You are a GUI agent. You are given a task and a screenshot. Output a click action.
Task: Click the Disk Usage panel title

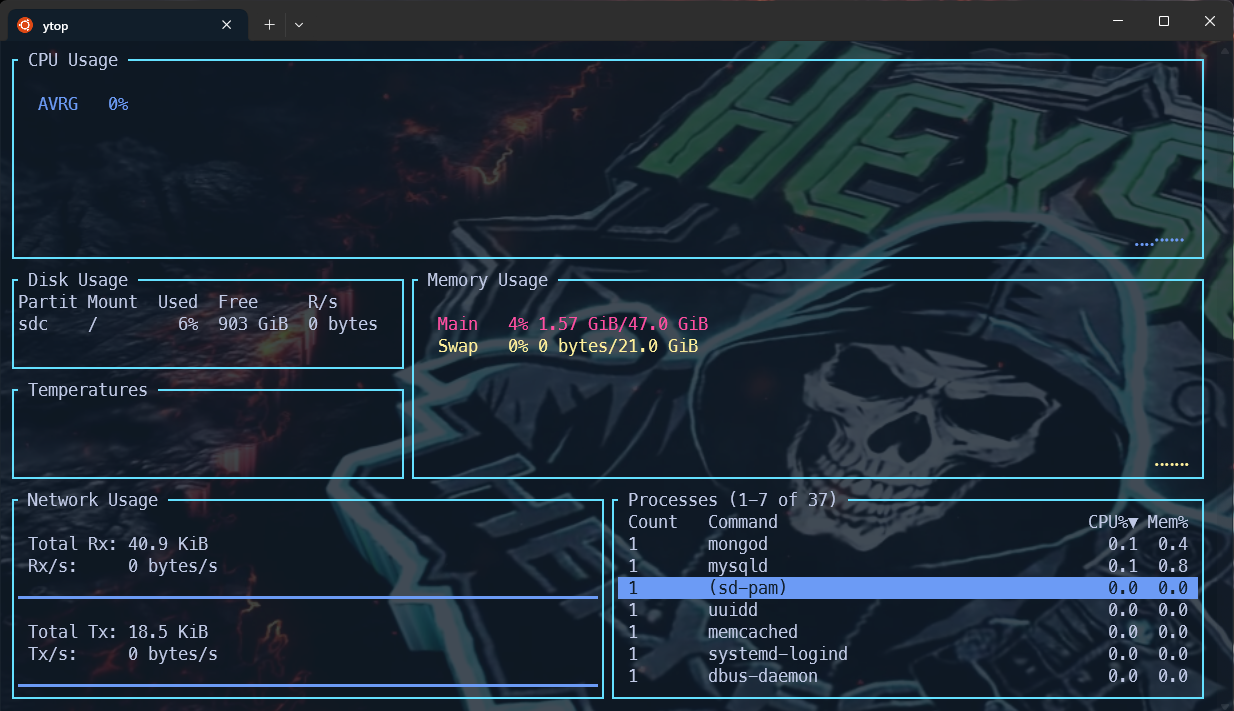[x=78, y=280]
